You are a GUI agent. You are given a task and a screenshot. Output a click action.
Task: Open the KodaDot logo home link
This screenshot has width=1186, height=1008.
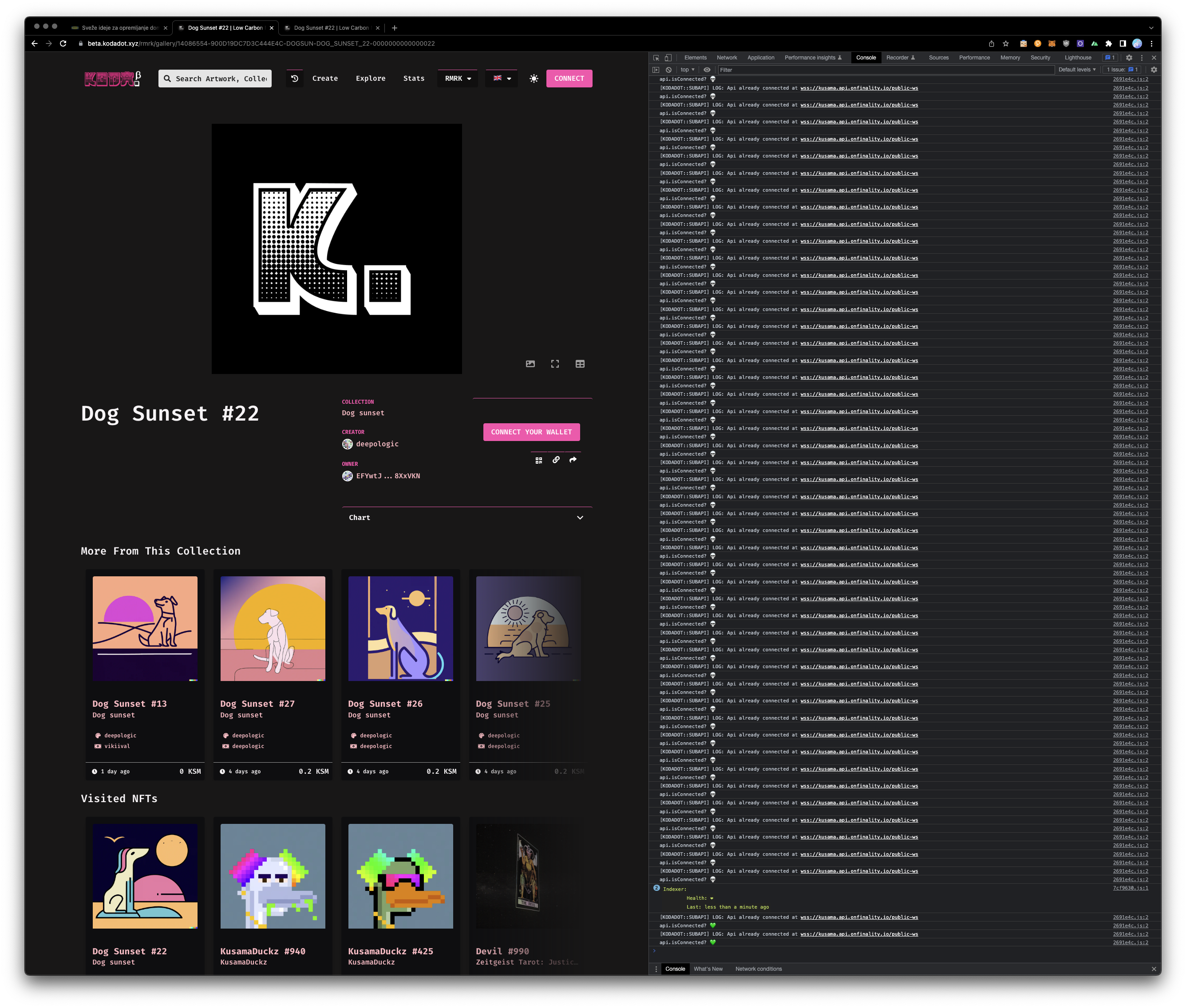coord(112,78)
